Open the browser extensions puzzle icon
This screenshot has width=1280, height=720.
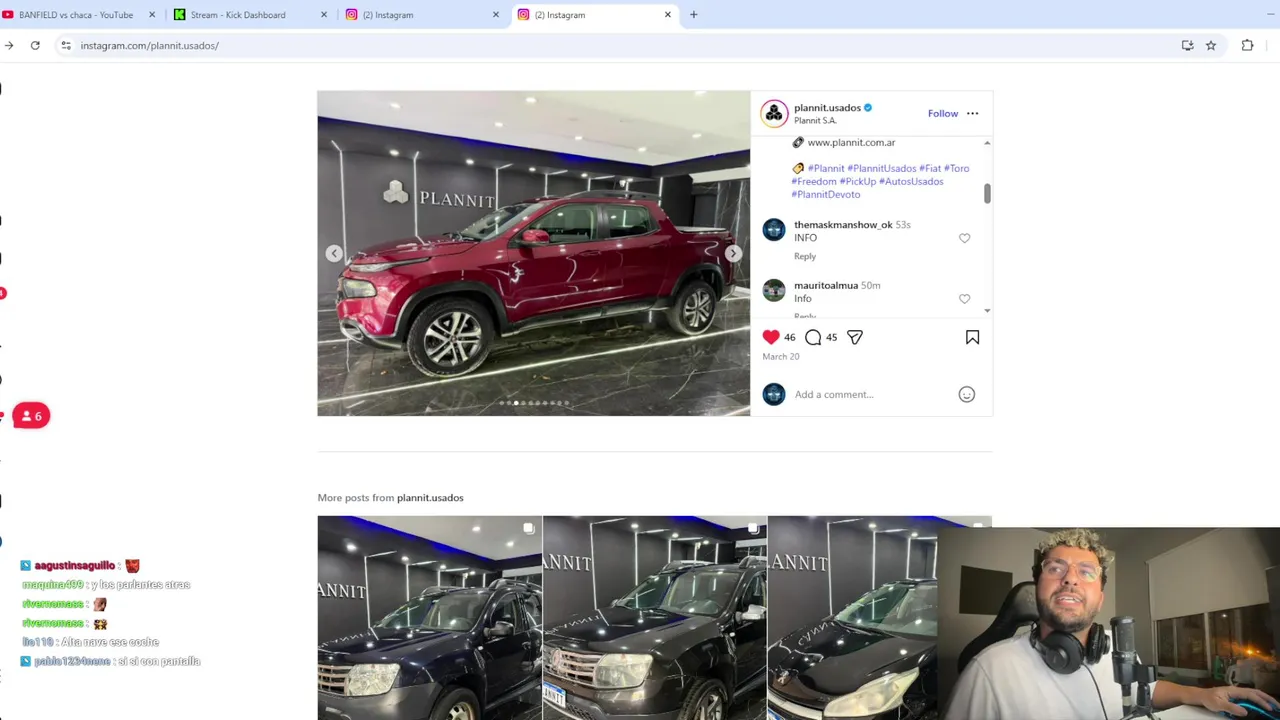click(x=1247, y=45)
